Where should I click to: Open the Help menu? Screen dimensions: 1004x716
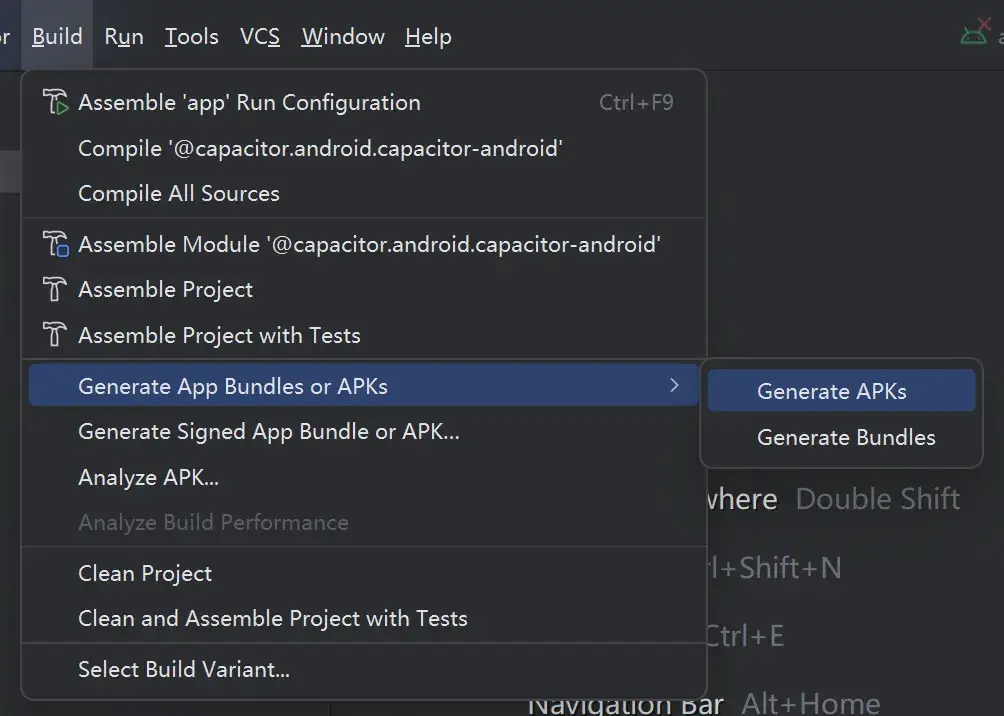pos(428,36)
